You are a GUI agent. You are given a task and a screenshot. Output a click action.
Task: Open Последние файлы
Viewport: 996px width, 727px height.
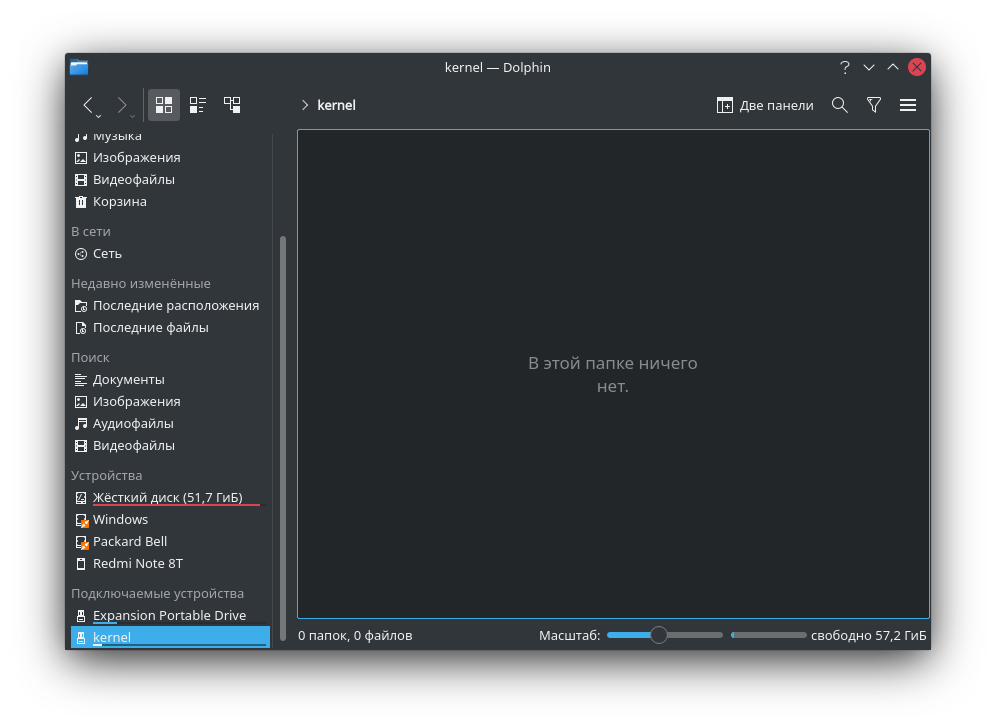[x=170, y=328]
